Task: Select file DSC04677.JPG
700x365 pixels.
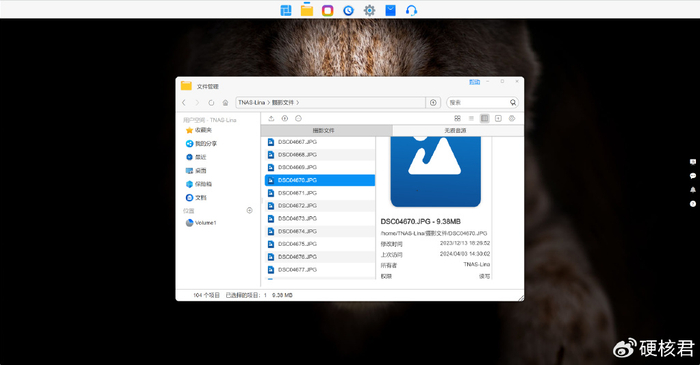Action: coord(320,270)
